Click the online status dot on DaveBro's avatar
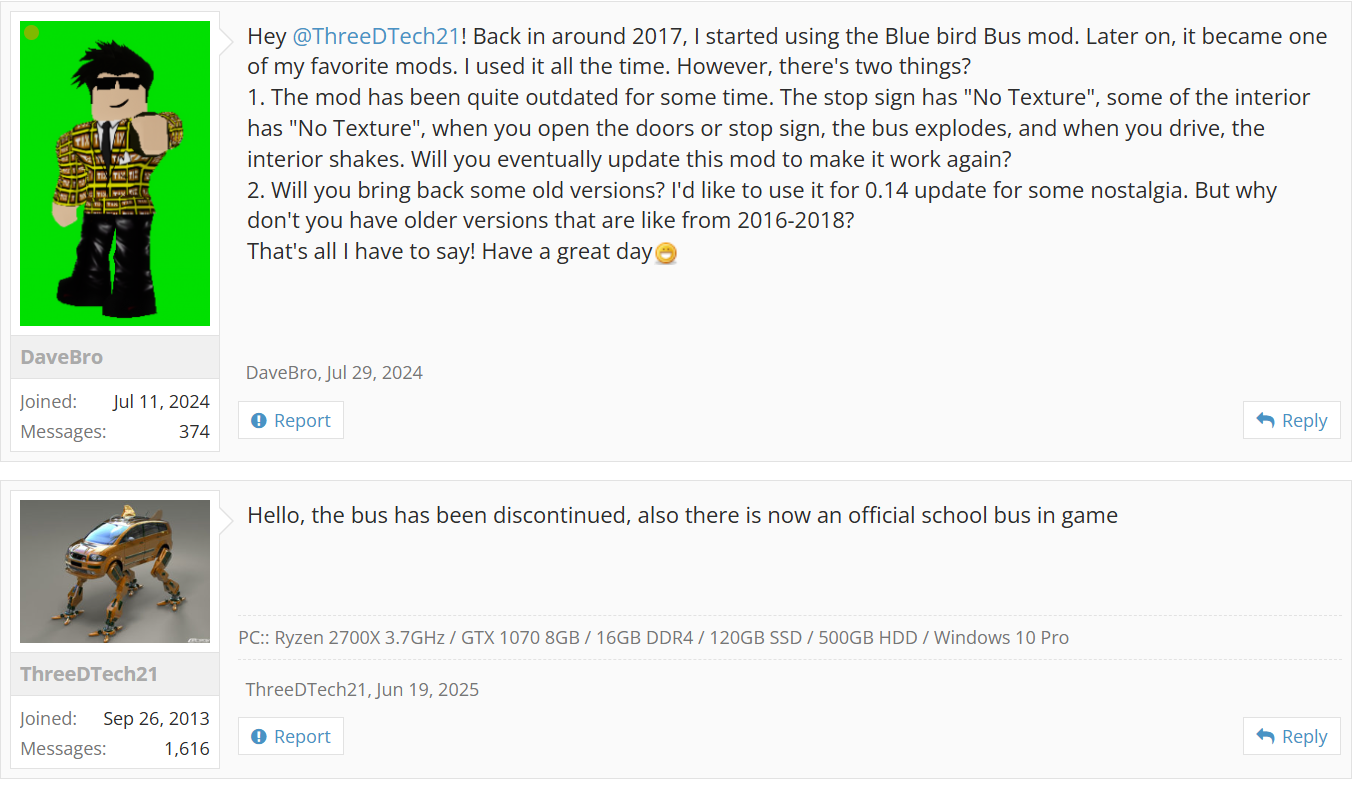 pos(32,33)
